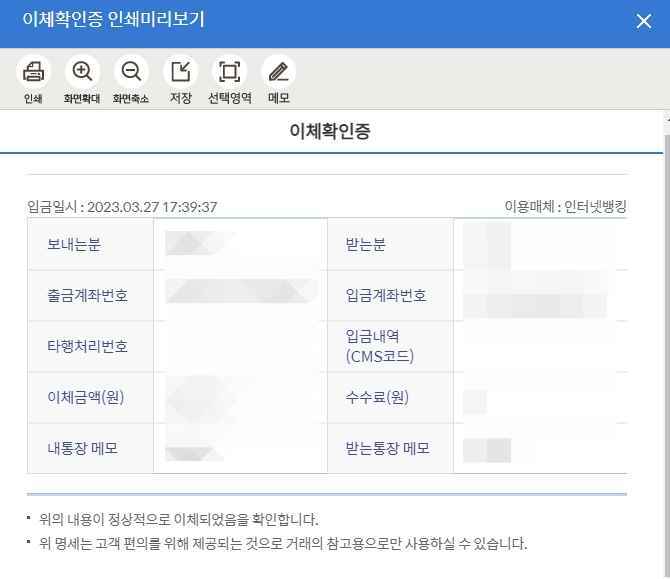
Task: Zoom in with 화면확대 icon
Action: click(x=82, y=72)
